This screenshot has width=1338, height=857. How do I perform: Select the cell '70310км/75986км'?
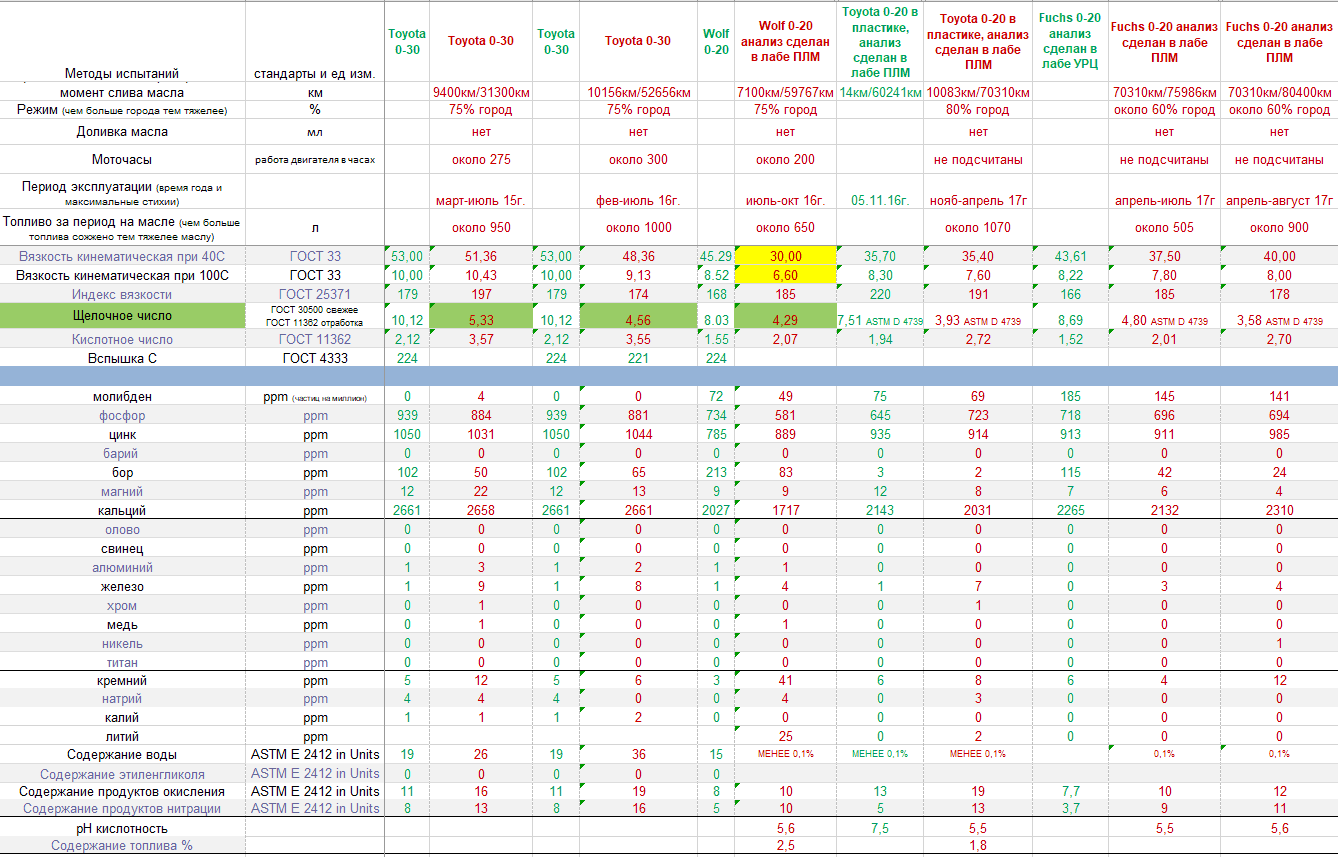[x=1164, y=92]
